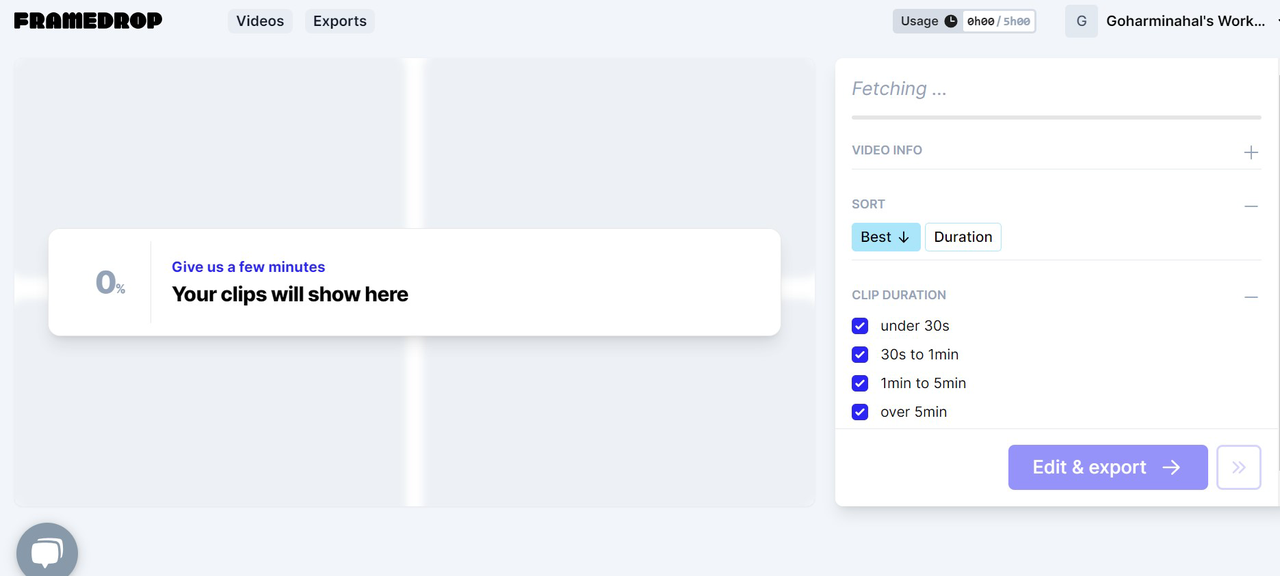Uncheck the over 5min checkbox
1280x576 pixels.
(860, 412)
